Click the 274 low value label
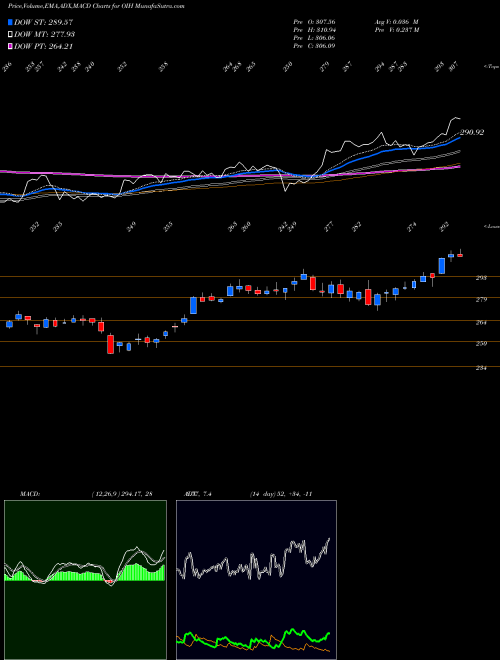This screenshot has height=660, width=500. pos(412,227)
